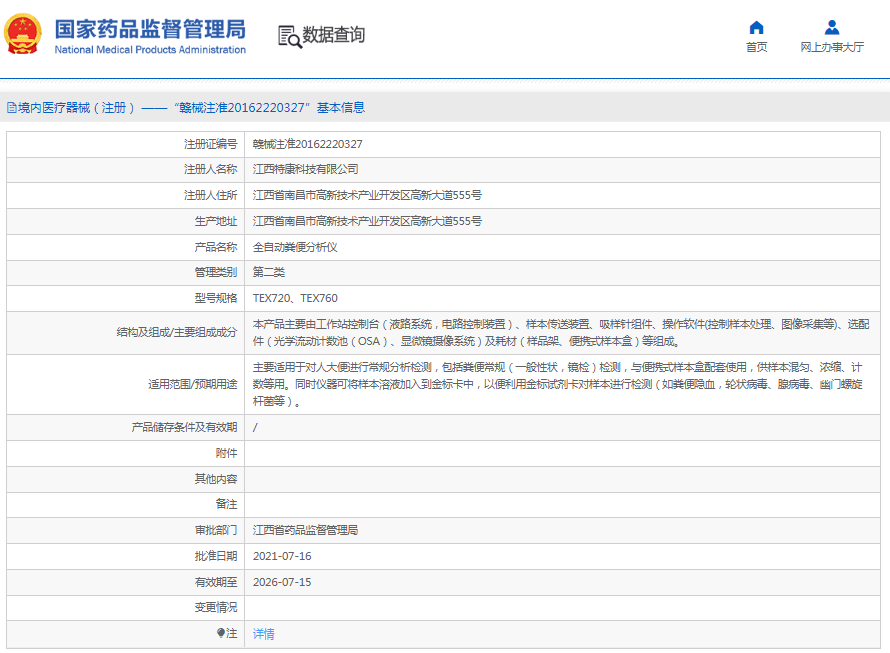
Task: Click the National Medical Products Administration subtitle
Action: [150, 50]
